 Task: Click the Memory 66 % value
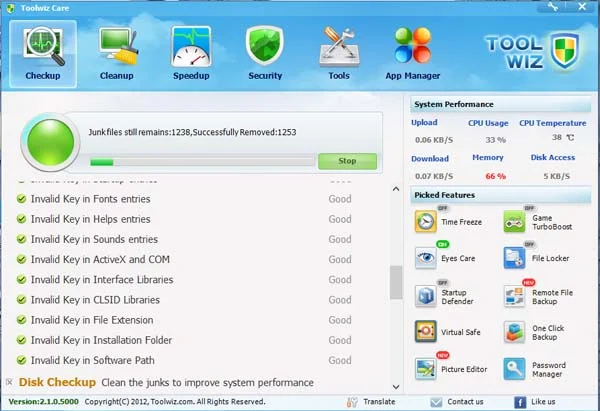(496, 176)
